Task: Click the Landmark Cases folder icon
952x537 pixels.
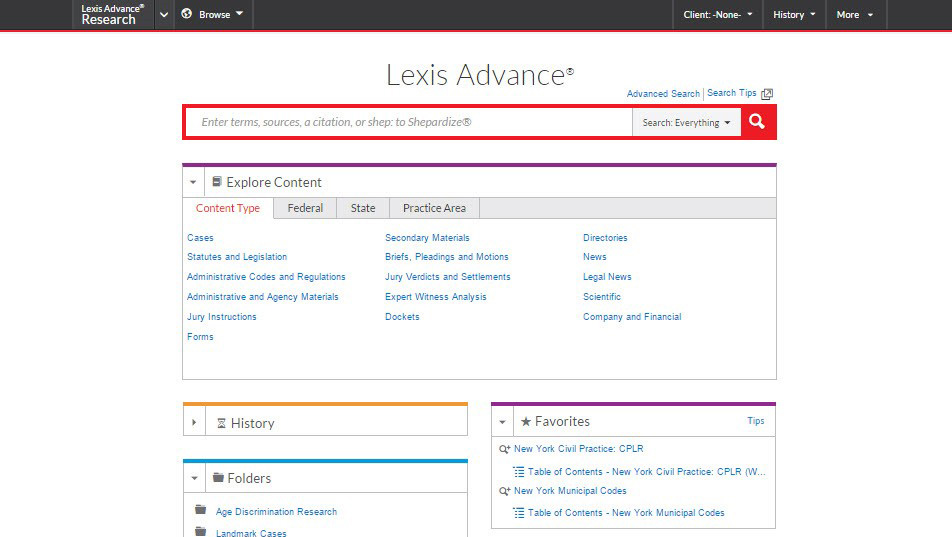Action: [x=201, y=531]
